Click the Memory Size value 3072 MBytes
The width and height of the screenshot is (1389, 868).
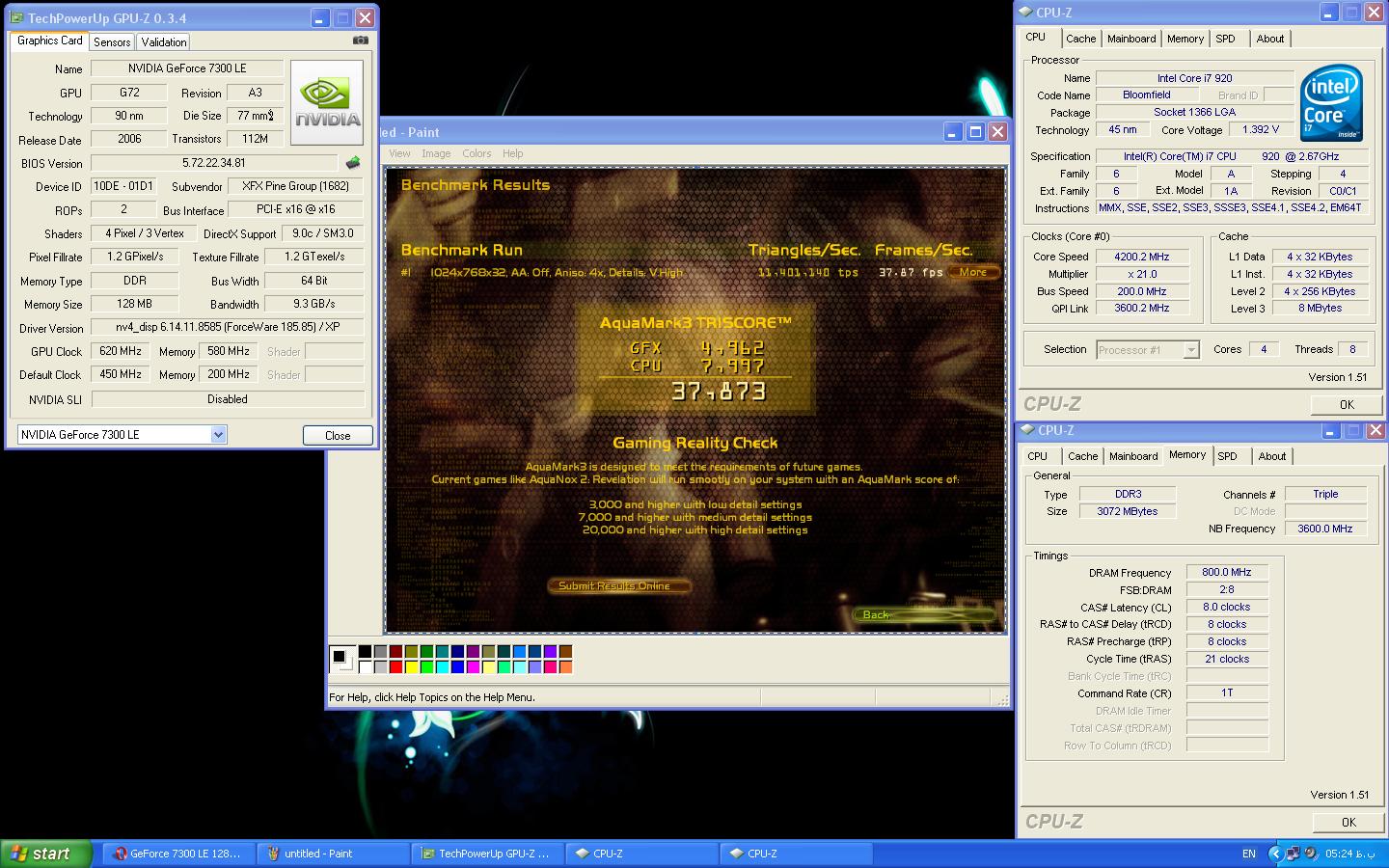1127,511
